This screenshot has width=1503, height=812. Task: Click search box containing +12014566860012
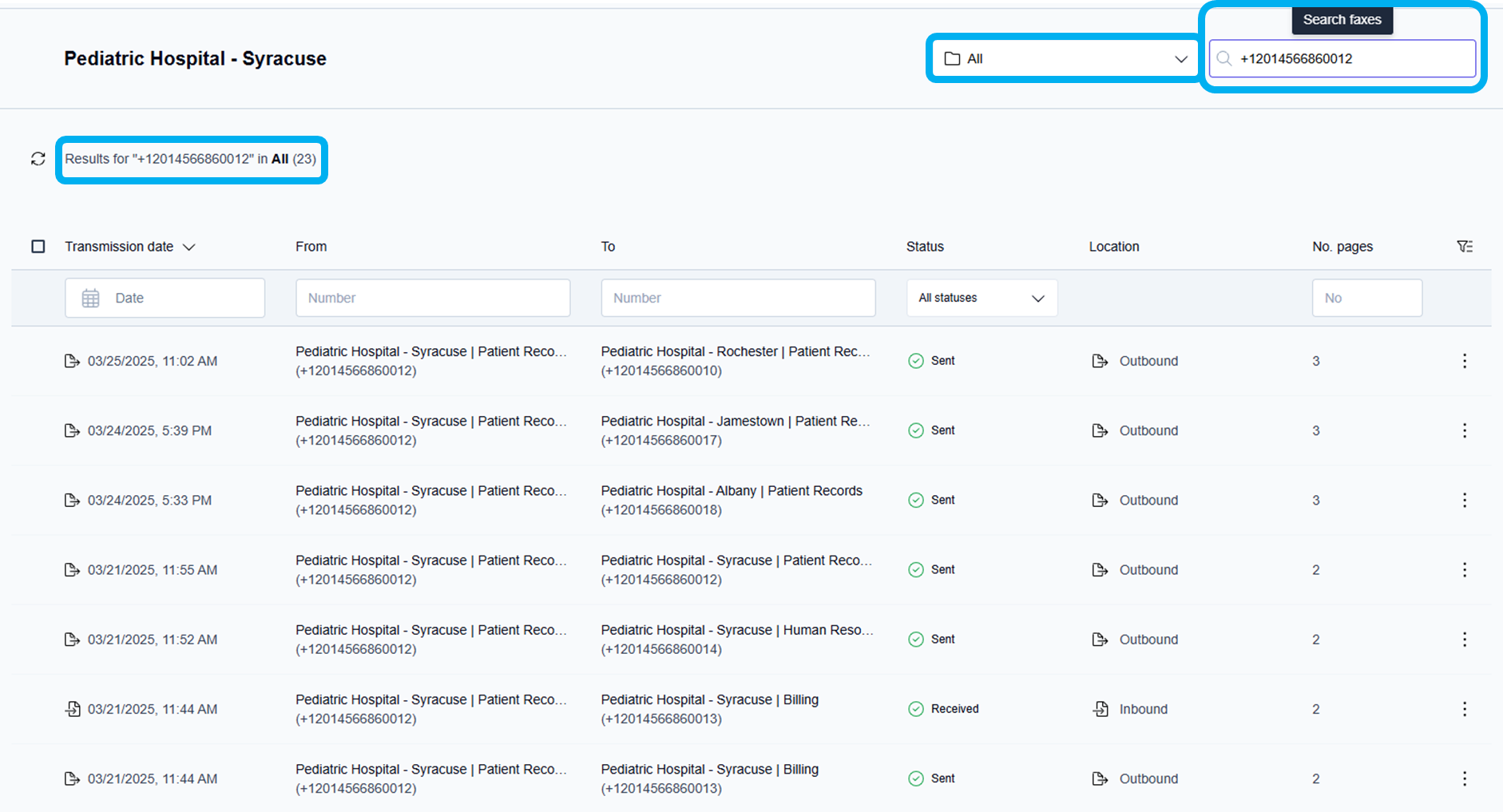[1350, 58]
